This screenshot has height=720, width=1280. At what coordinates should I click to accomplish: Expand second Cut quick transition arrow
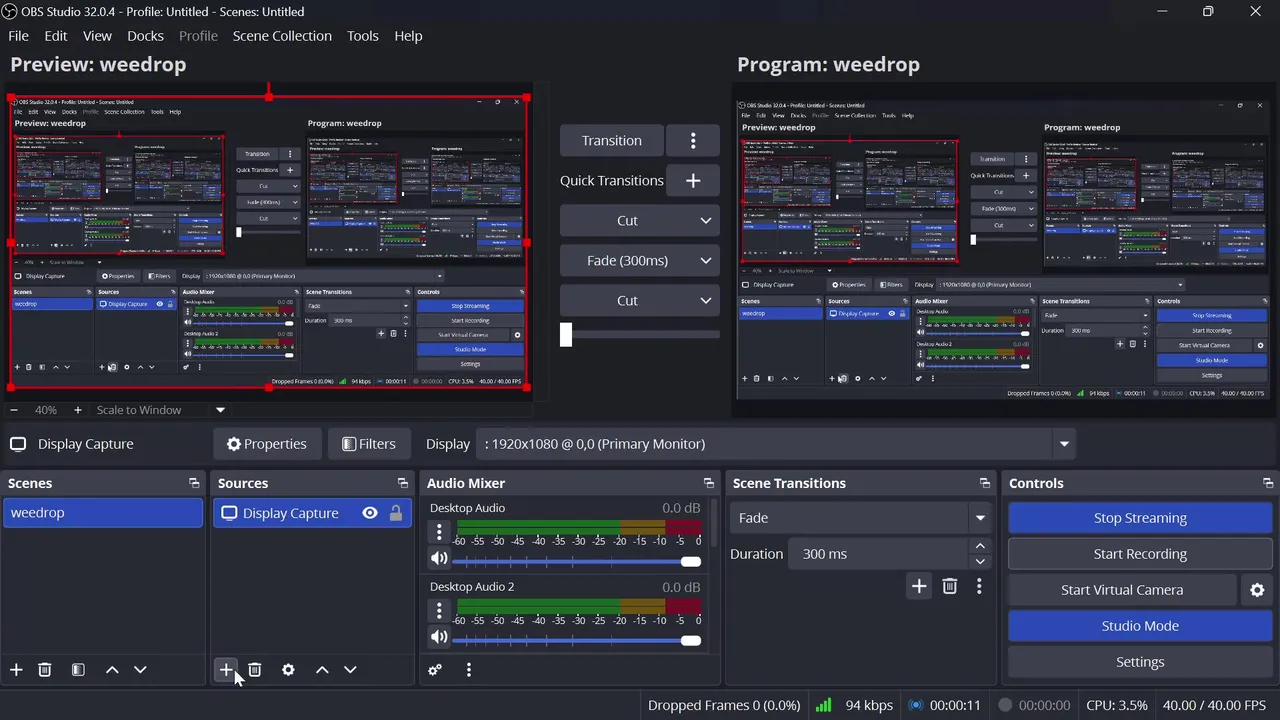(706, 301)
